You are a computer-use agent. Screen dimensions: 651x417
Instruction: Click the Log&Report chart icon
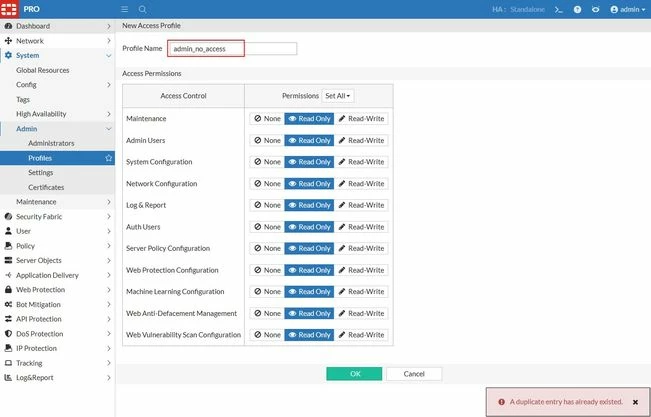click(8, 378)
